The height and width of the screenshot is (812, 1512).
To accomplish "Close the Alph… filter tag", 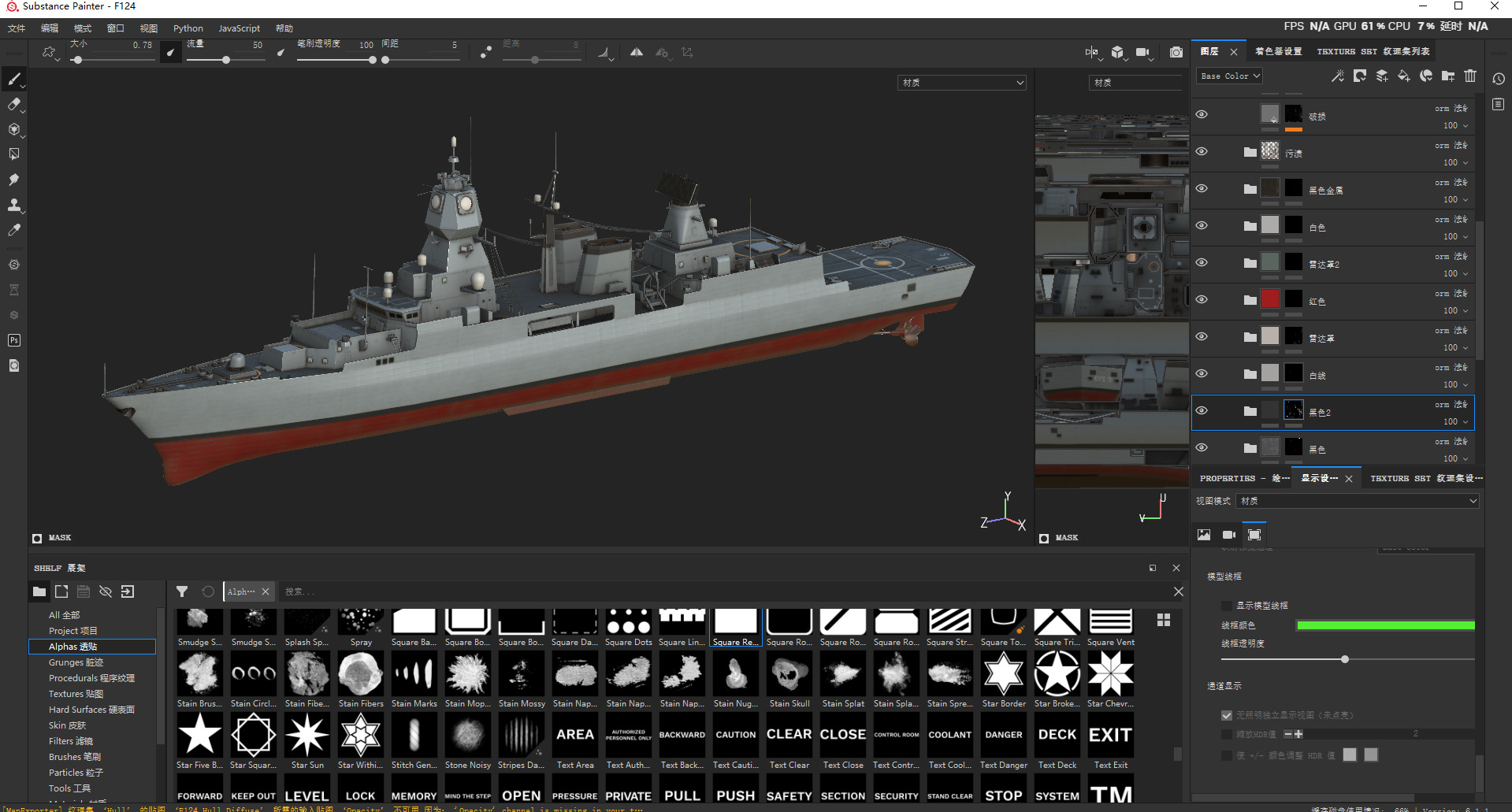I will [266, 591].
